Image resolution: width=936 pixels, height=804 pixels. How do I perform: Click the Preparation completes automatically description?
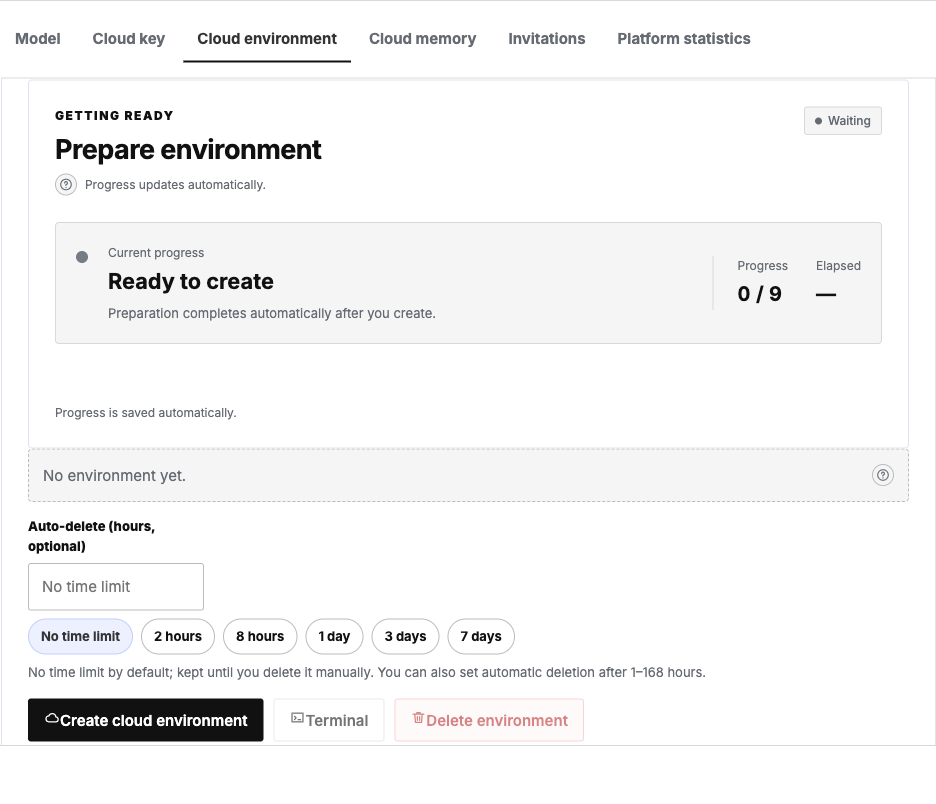coord(272,313)
